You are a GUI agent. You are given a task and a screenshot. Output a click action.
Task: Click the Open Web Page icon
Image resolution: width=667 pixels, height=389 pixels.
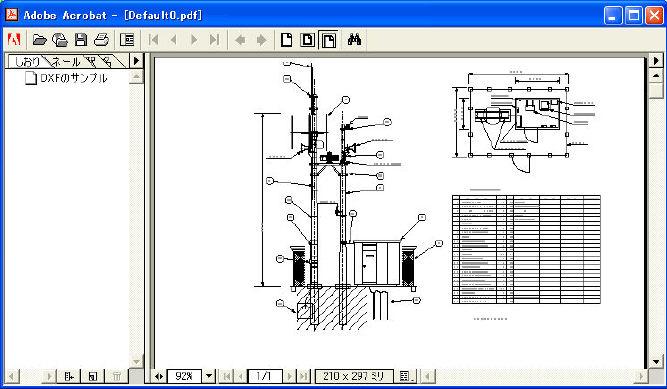(x=60, y=40)
